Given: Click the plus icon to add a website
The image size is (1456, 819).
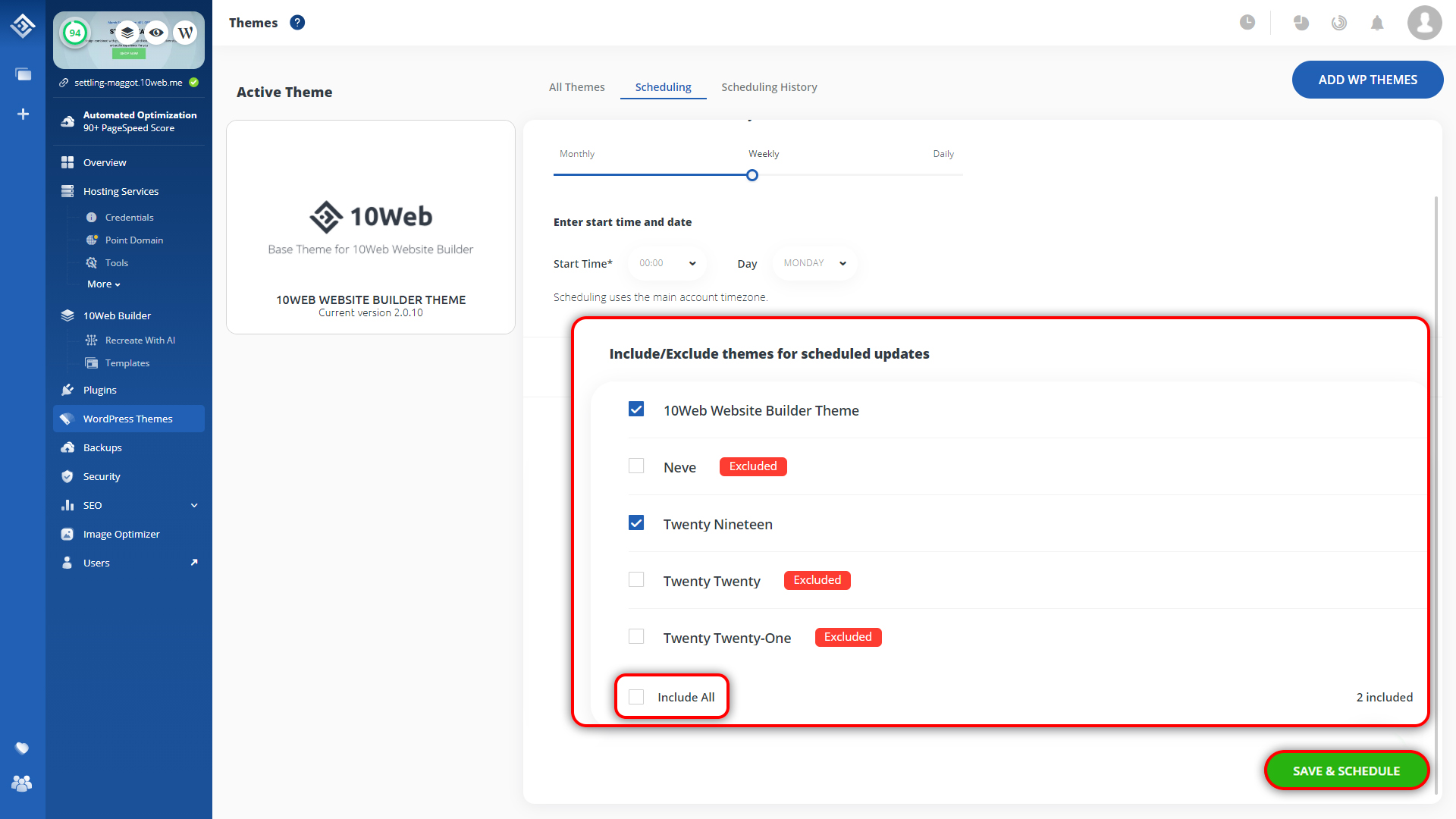Looking at the screenshot, I should coord(23,114).
